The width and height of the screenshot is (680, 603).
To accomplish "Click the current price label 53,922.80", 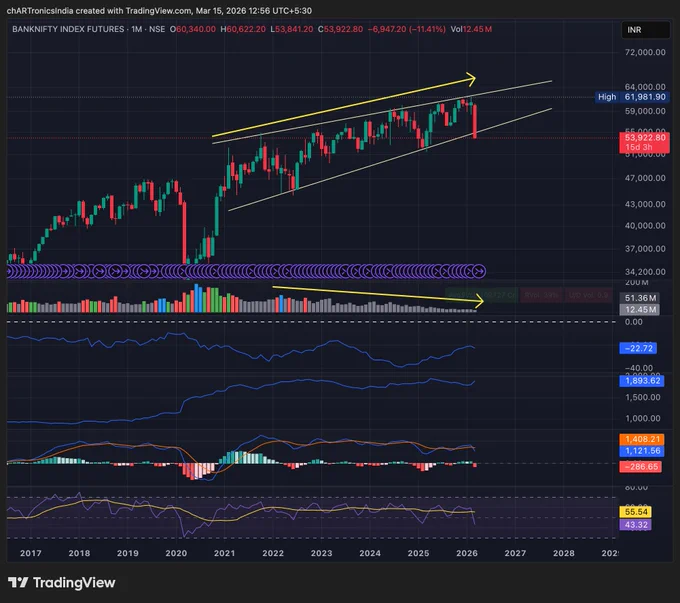I will tap(645, 138).
